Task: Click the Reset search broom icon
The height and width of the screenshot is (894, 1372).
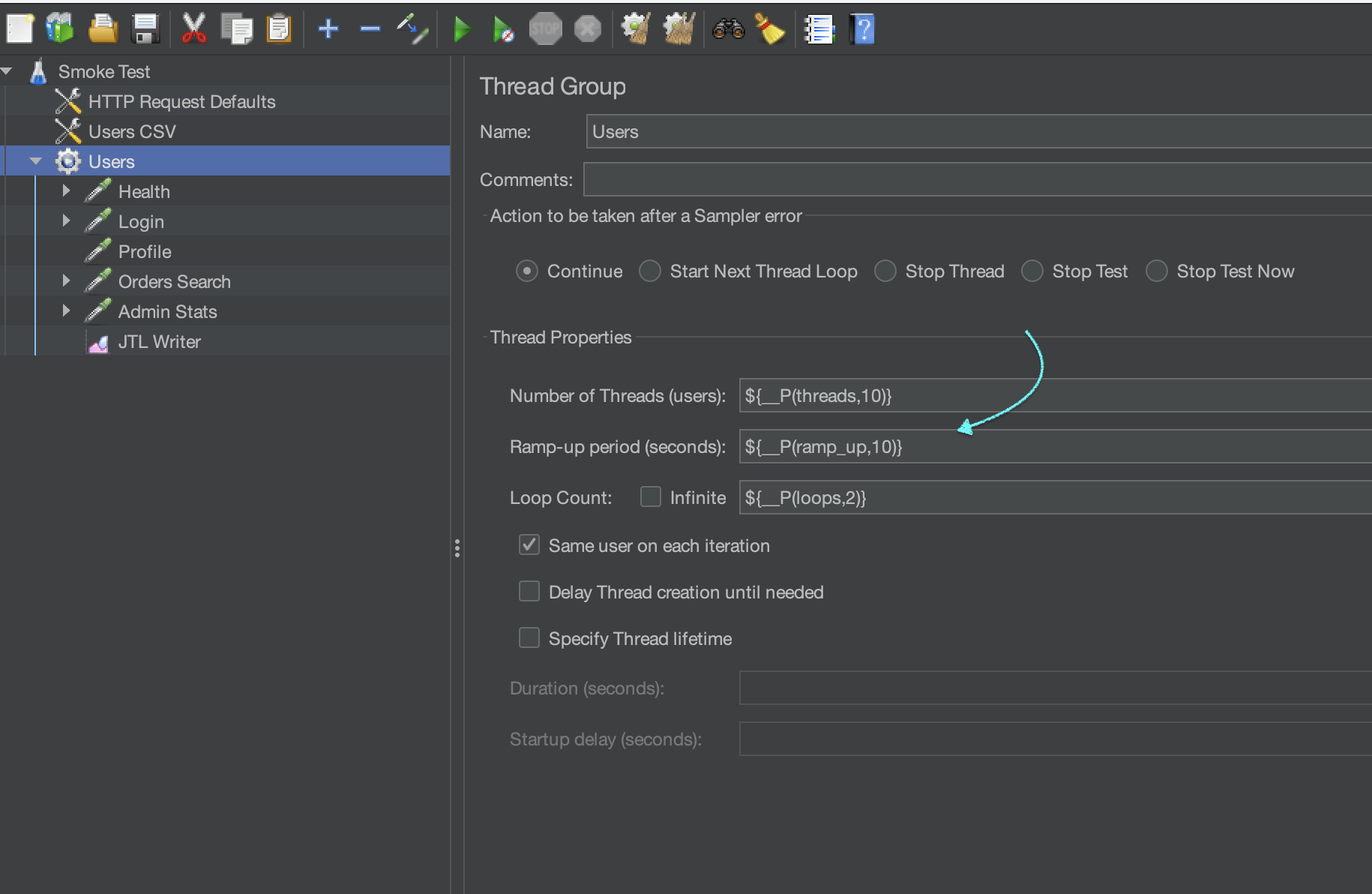Action: click(x=770, y=30)
